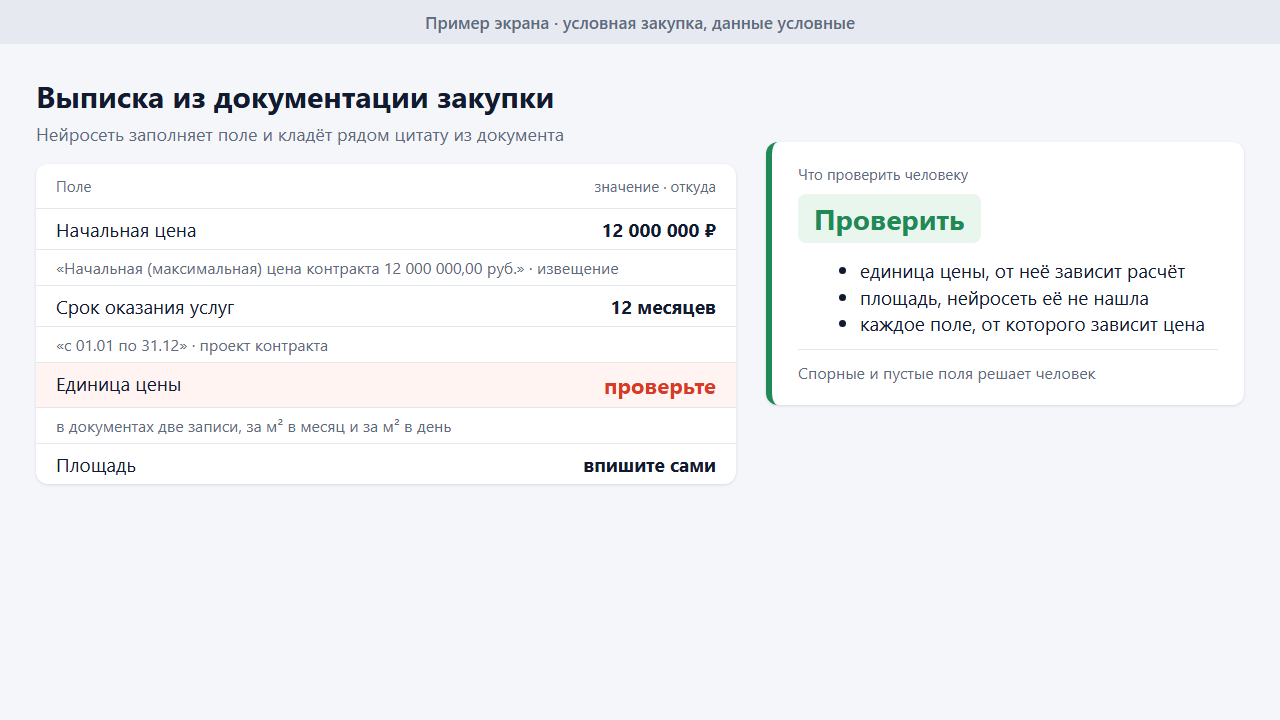
Task: Select the "Срок оказания услуг" field label
Action: 145,308
